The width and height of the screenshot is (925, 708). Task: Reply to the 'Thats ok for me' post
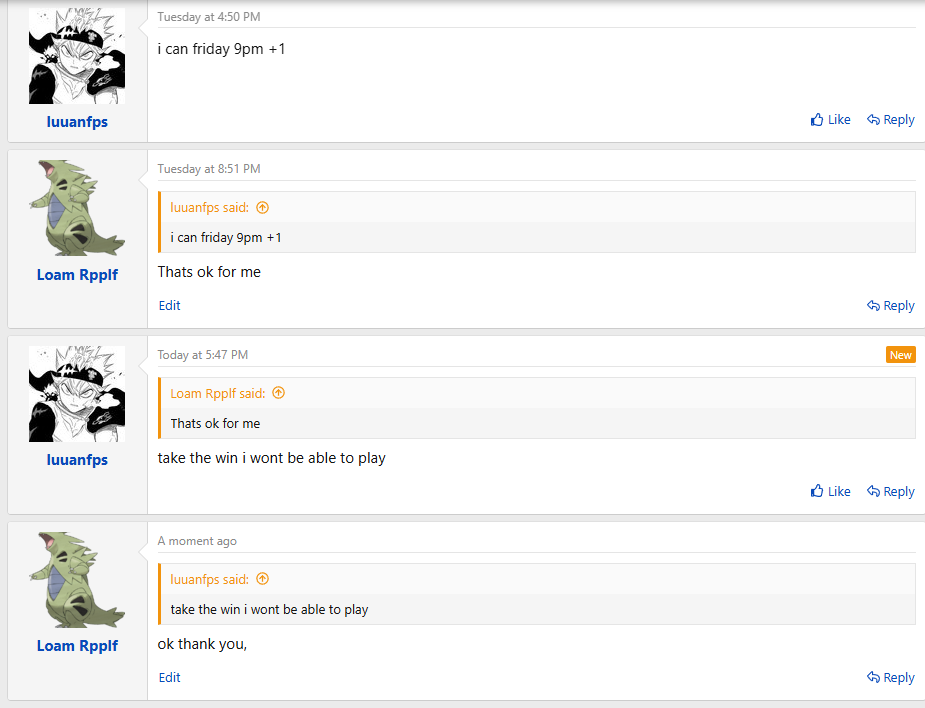click(890, 306)
